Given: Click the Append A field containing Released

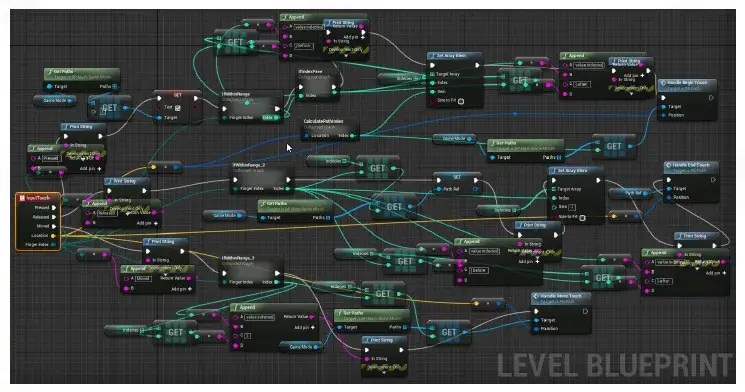Looking at the screenshot, I should [x=107, y=213].
